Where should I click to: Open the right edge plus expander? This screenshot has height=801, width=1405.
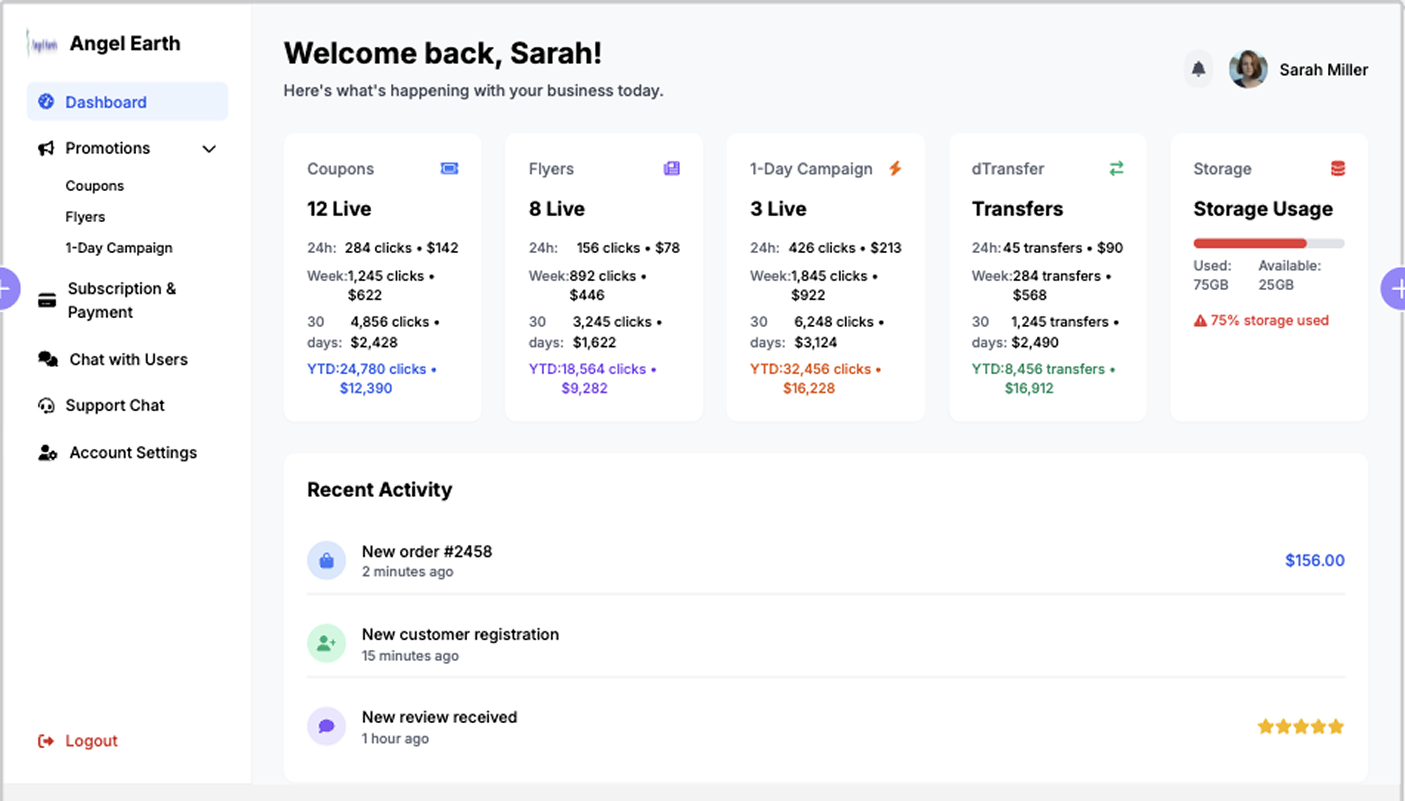click(1395, 289)
